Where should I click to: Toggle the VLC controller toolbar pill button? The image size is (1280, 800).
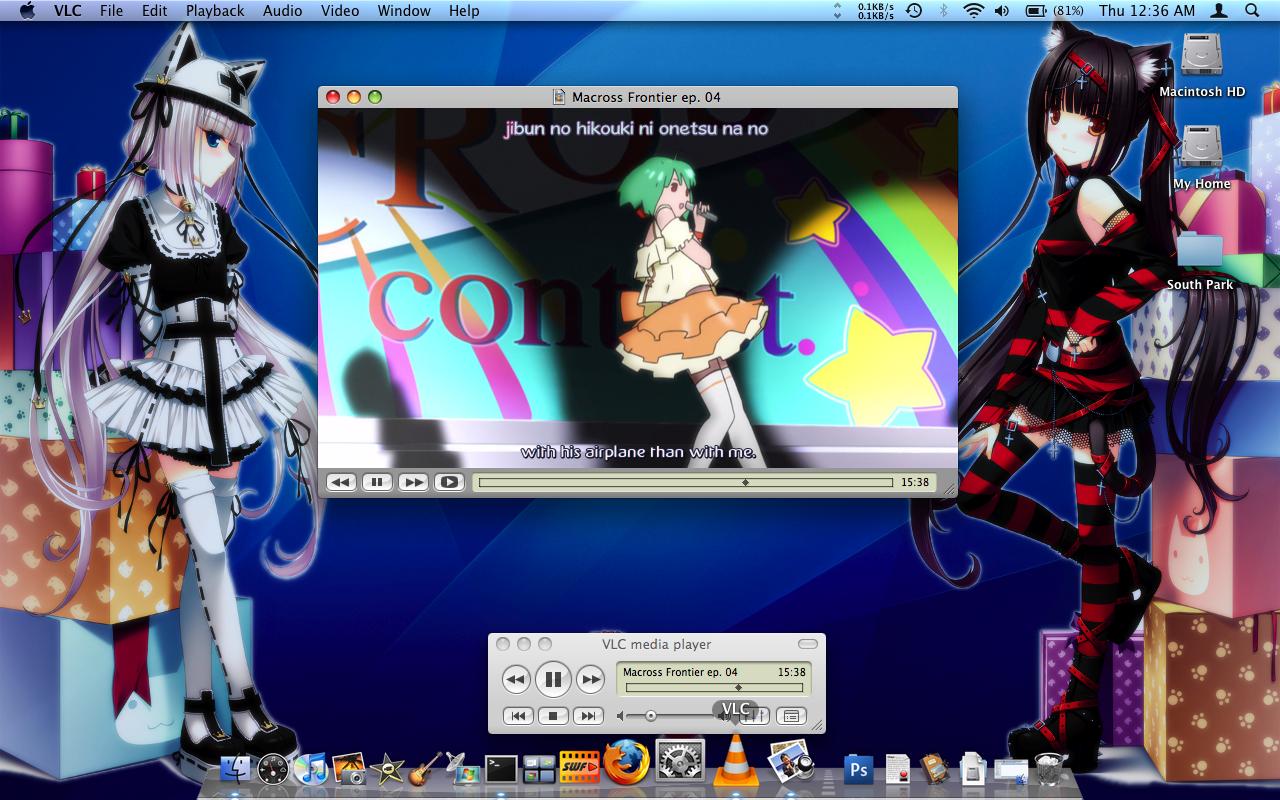807,644
